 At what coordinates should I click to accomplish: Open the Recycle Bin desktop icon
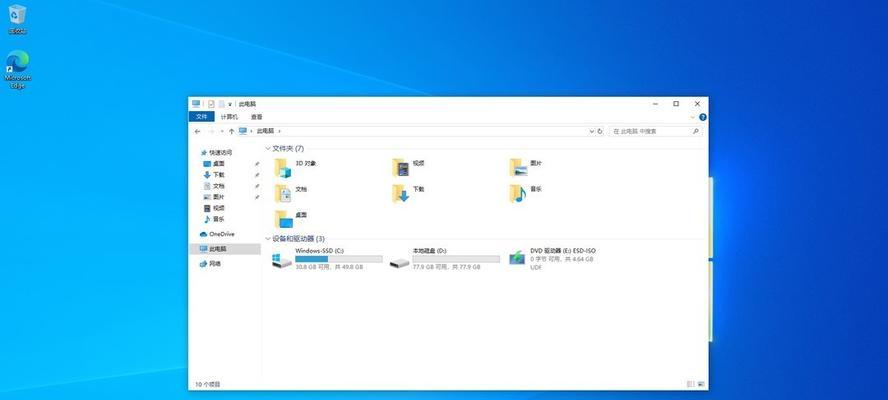(17, 19)
